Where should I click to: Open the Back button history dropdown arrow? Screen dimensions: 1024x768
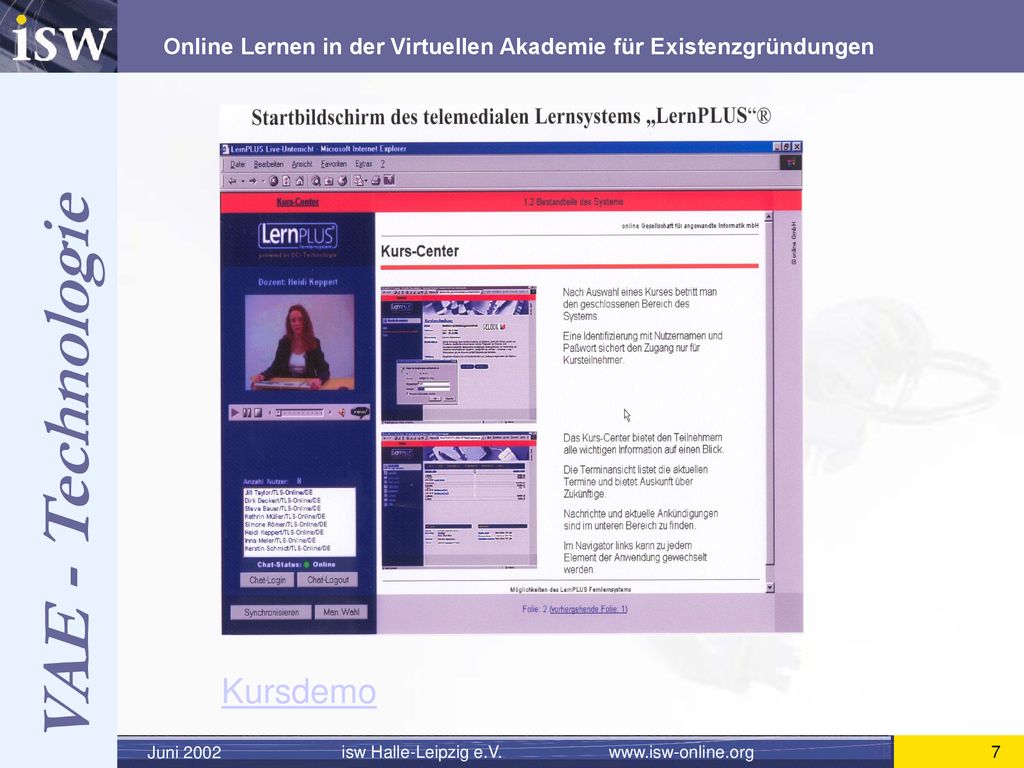[x=243, y=181]
